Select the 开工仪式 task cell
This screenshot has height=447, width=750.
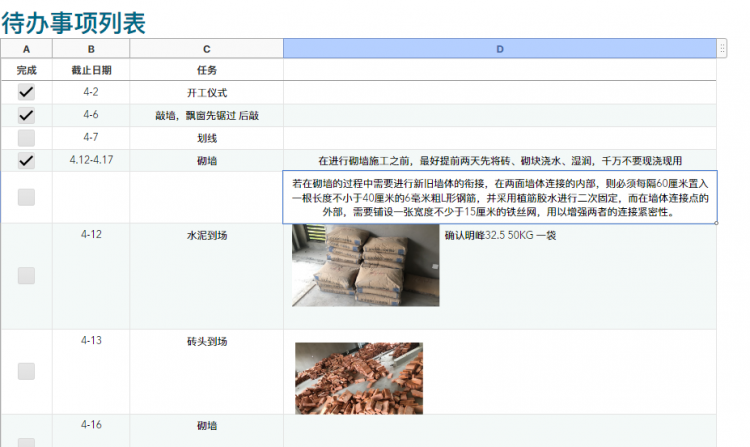(207, 92)
